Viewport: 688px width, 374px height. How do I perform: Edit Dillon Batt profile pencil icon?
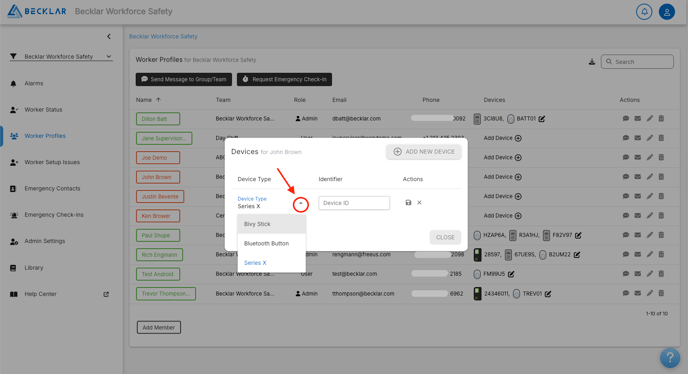[649, 119]
